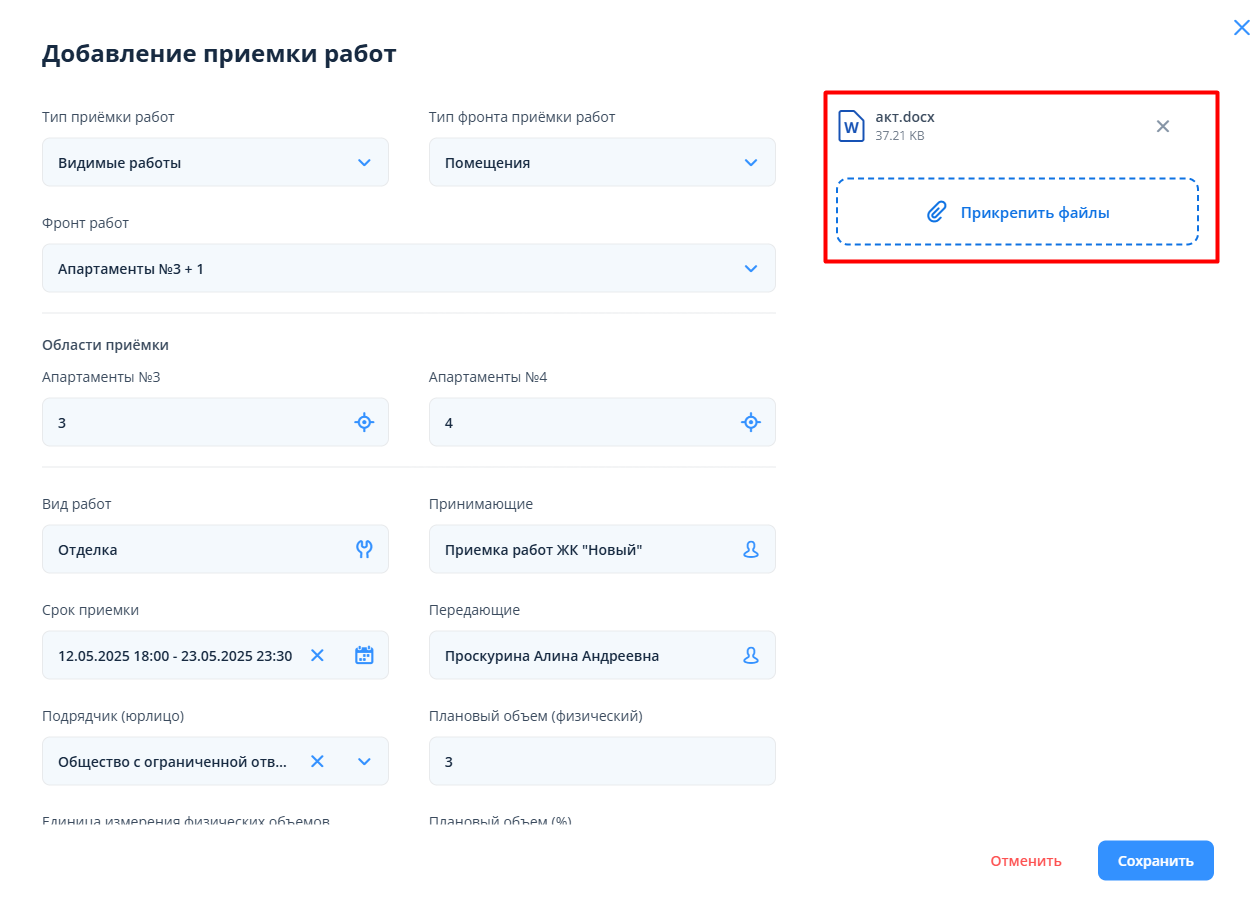The height and width of the screenshot is (910, 1257).
Task: Open the Тип фронта приёмки работ dropdown
Action: pos(751,162)
